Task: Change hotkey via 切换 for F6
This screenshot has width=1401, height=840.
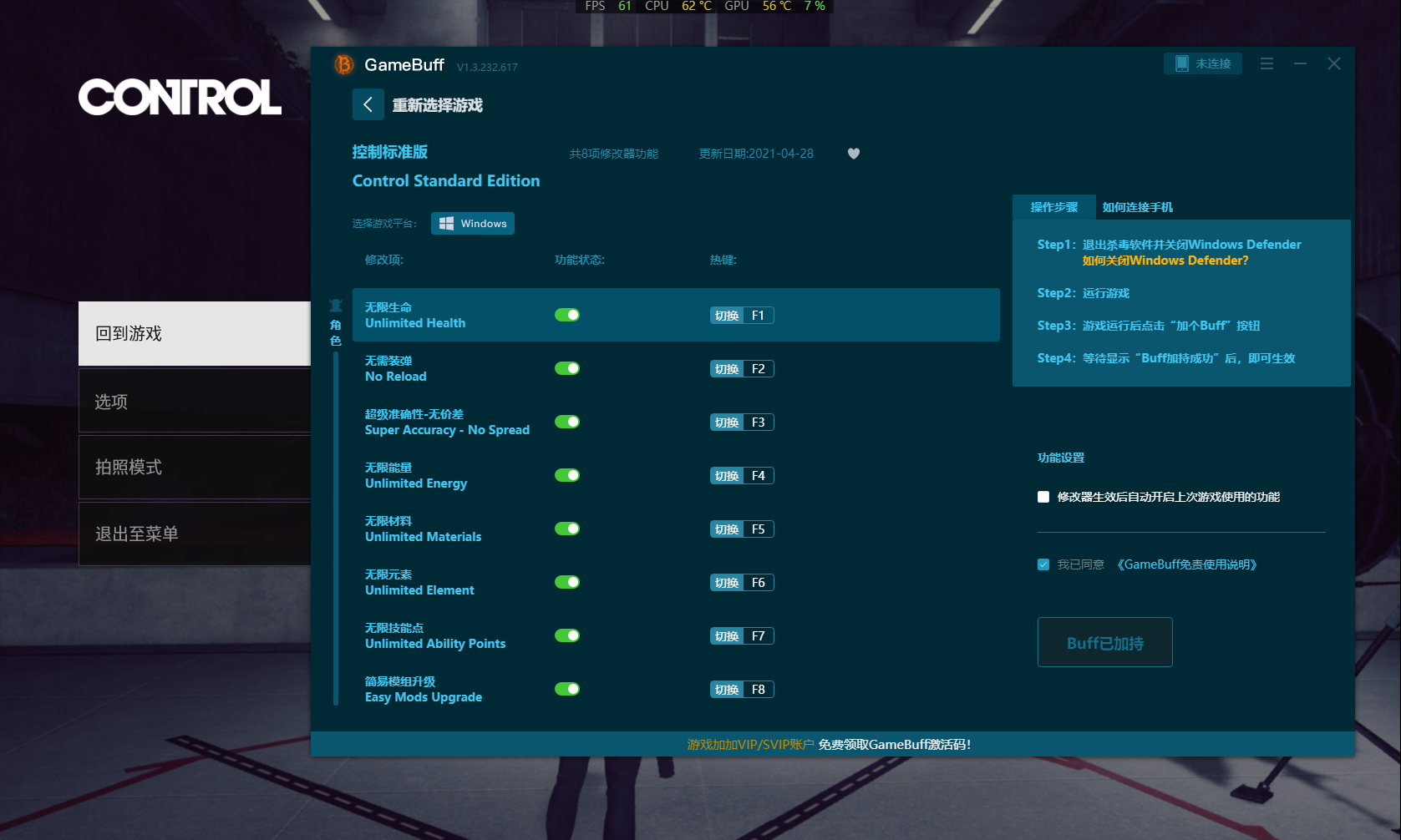Action: [727, 583]
